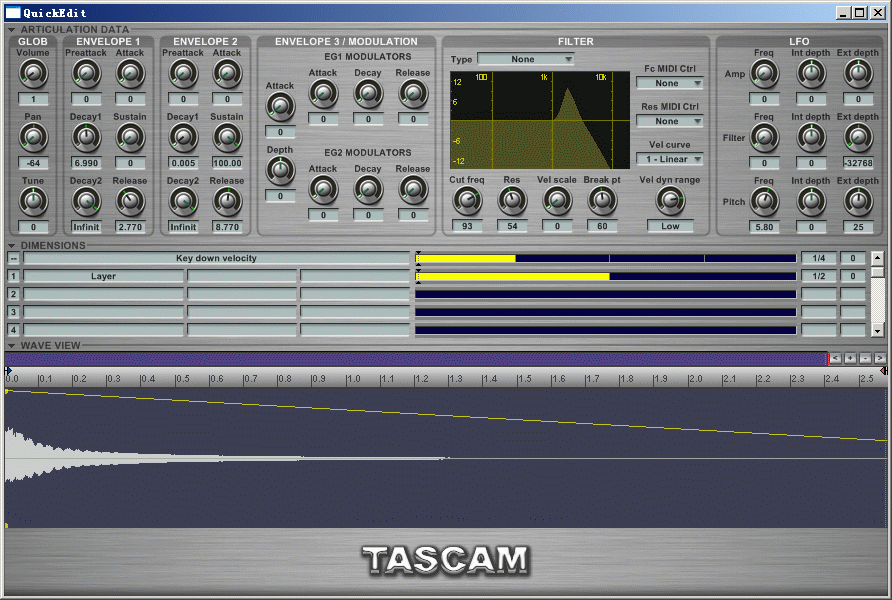Click the LFO Pitch Freq value 5.80
This screenshot has width=892, height=600.
(x=764, y=227)
